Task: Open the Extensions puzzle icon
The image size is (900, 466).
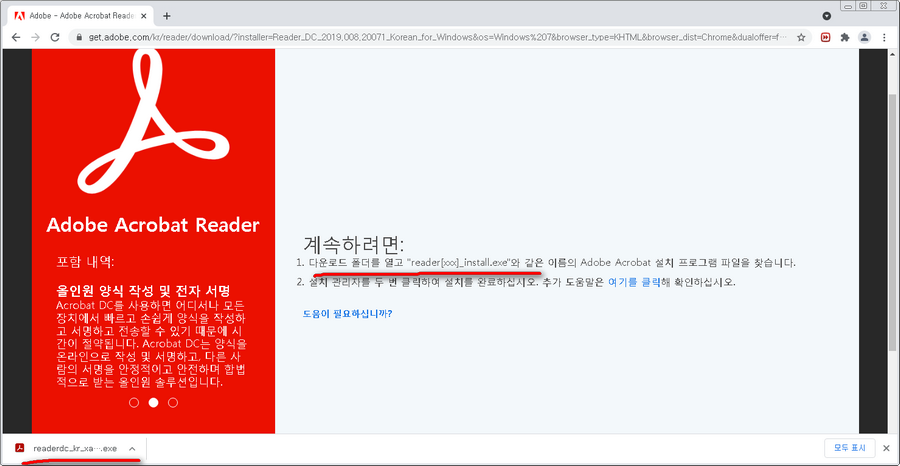Action: [x=845, y=38]
